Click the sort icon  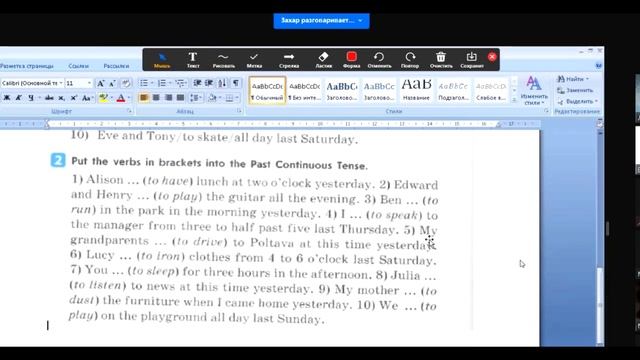coord(222,83)
